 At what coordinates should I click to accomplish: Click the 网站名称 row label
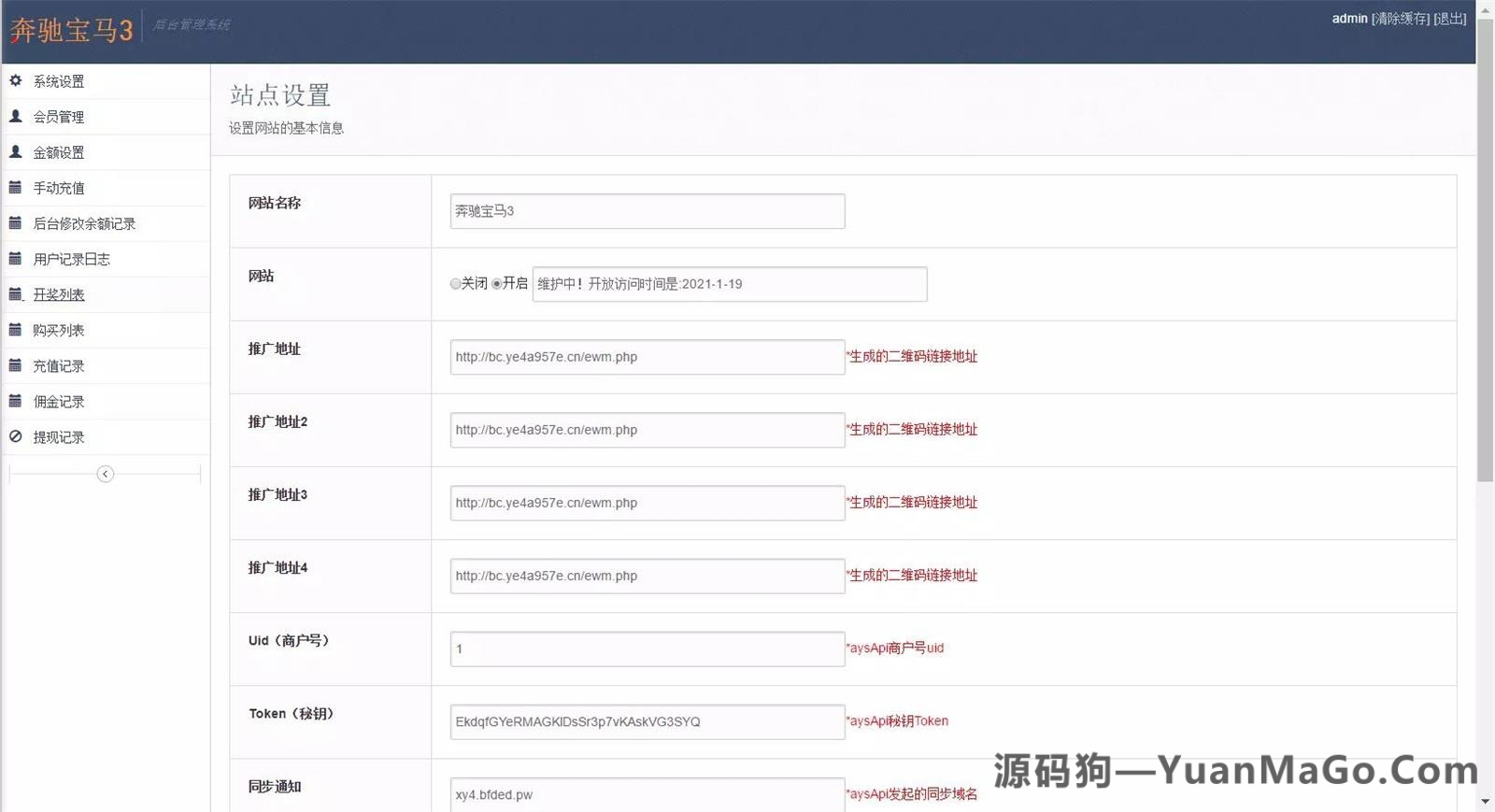[275, 203]
